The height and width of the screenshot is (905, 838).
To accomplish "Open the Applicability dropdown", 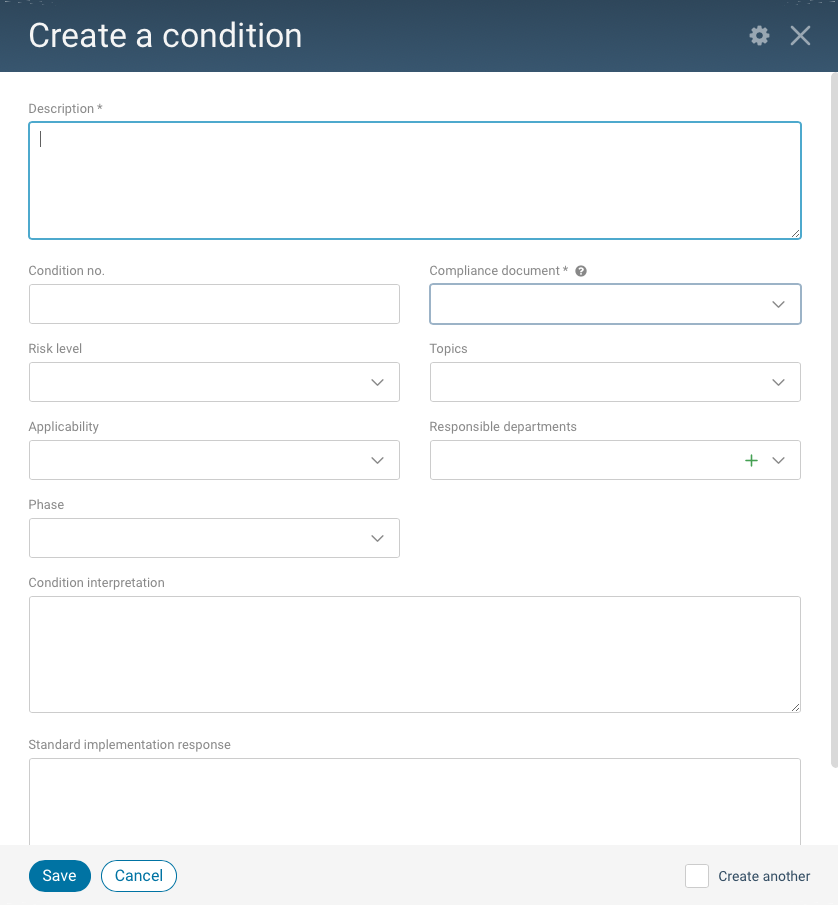I will click(377, 460).
